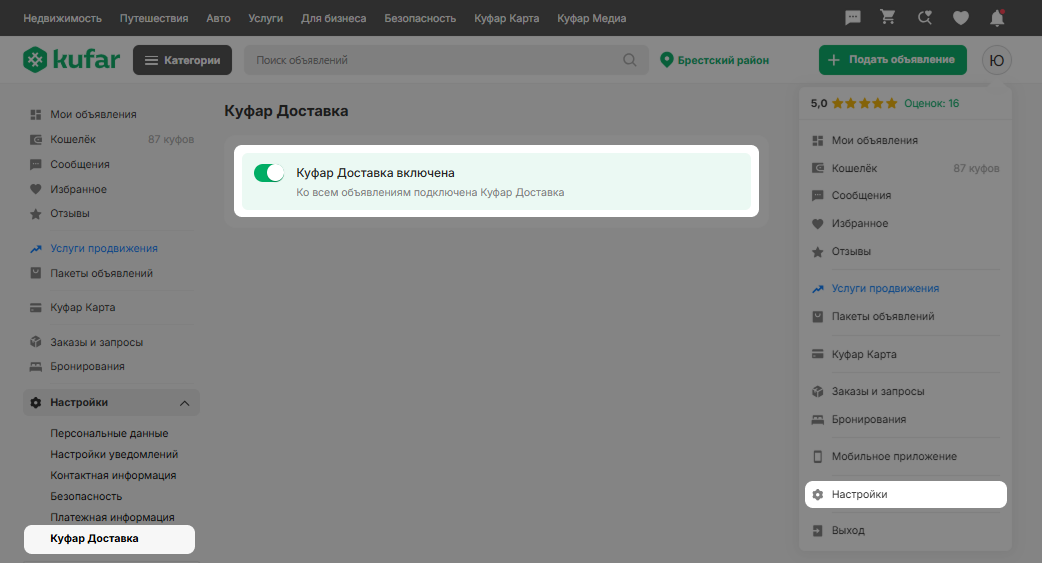Click trend icon beside left Услуги продвижения
The image size is (1042, 563).
click(x=36, y=249)
